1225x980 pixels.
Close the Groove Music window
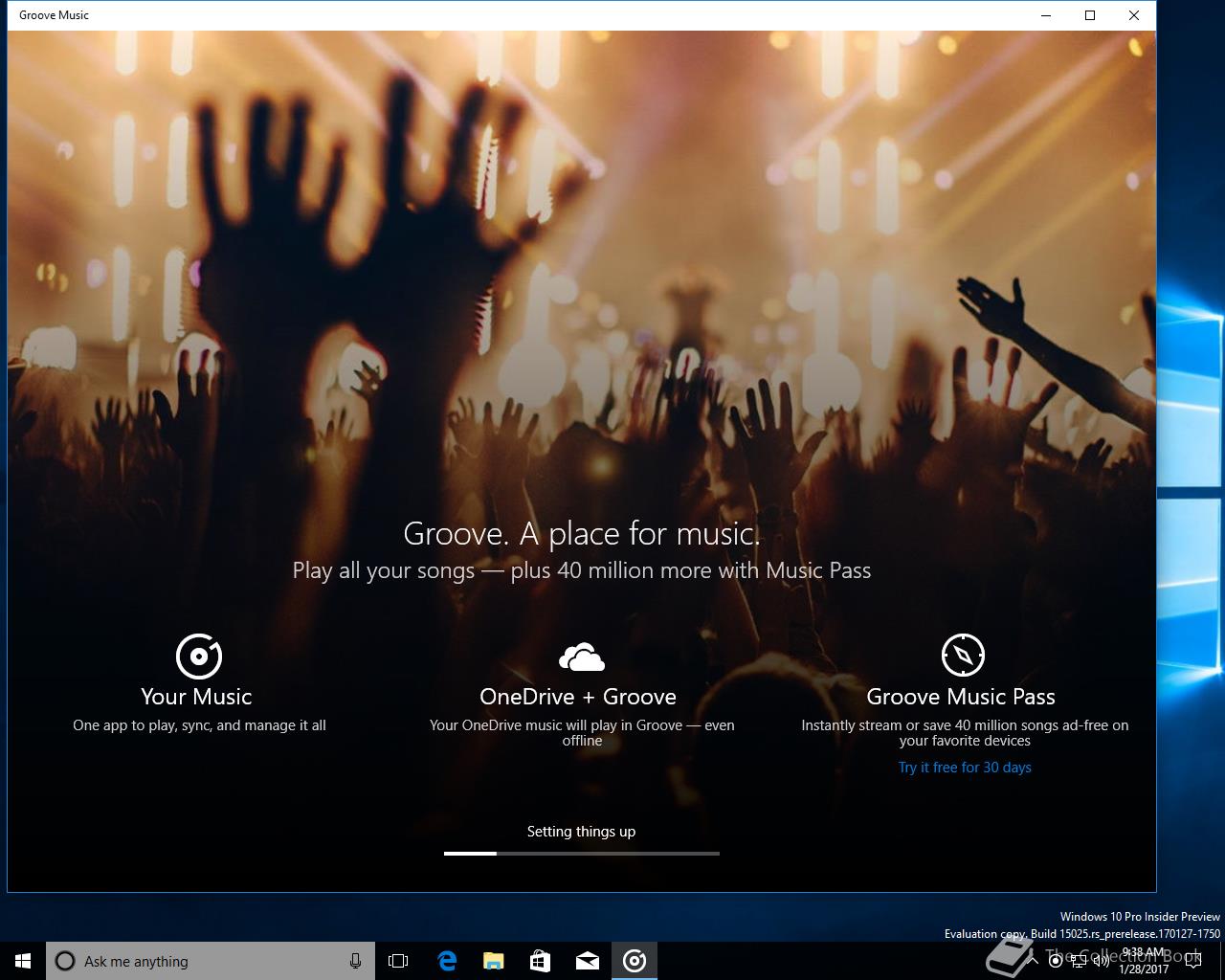(1134, 15)
